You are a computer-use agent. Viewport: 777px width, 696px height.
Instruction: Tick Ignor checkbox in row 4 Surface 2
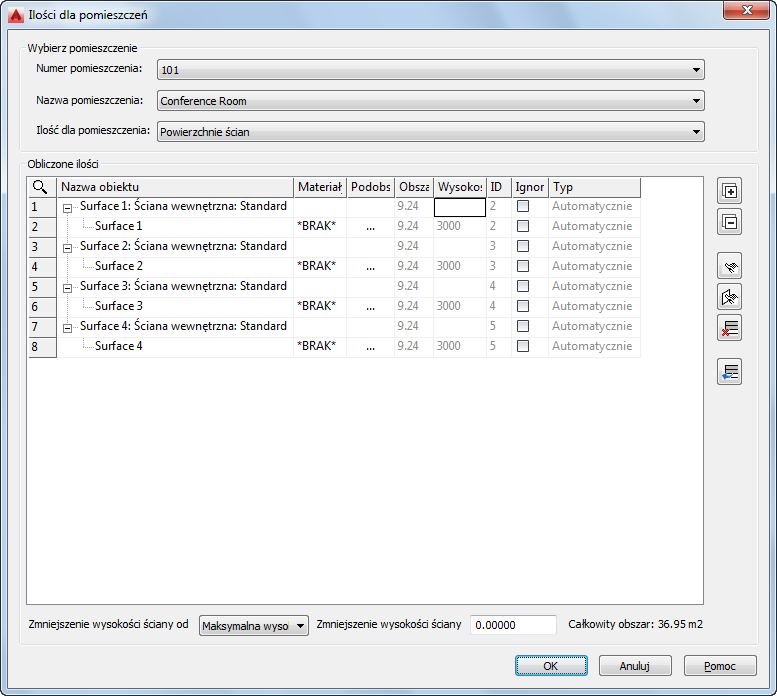click(522, 266)
